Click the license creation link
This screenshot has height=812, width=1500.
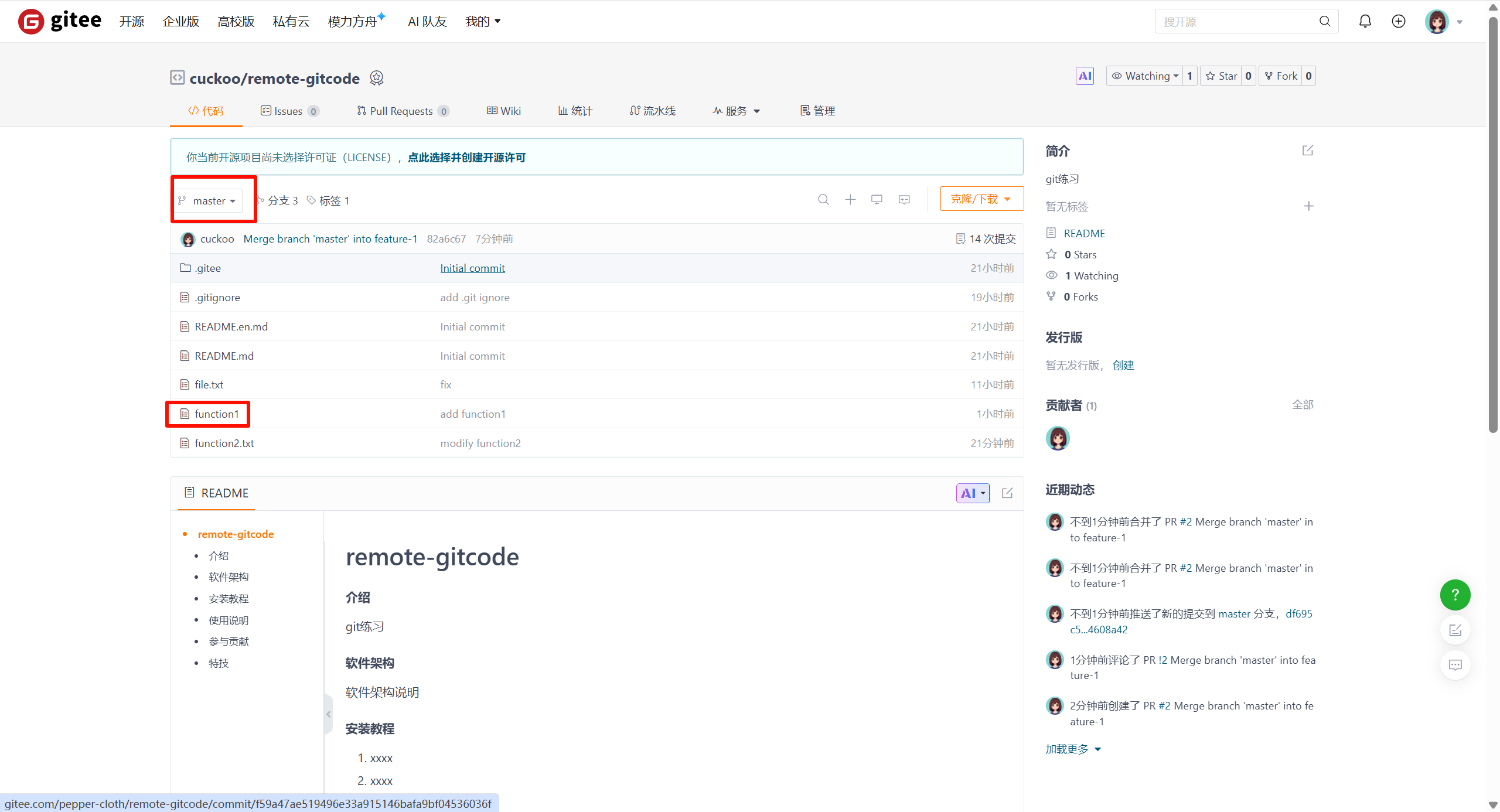(466, 158)
